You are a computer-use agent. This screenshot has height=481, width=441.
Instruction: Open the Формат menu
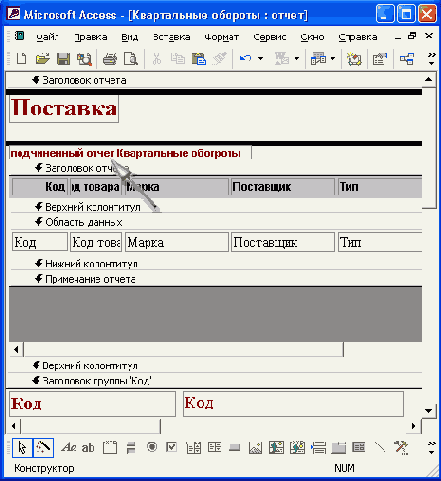[221, 37]
